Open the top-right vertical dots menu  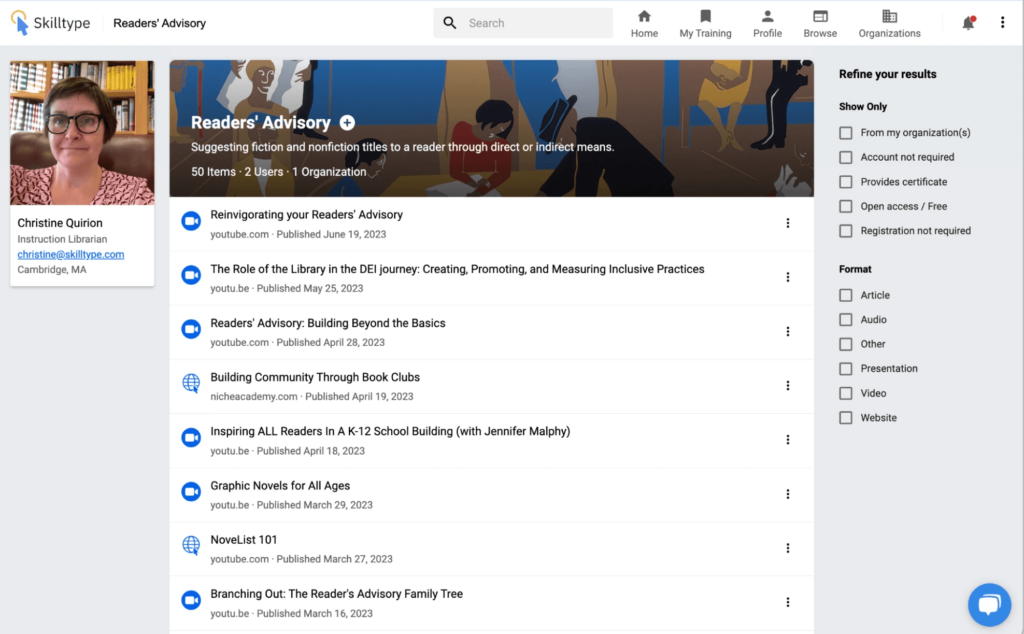coord(1002,23)
